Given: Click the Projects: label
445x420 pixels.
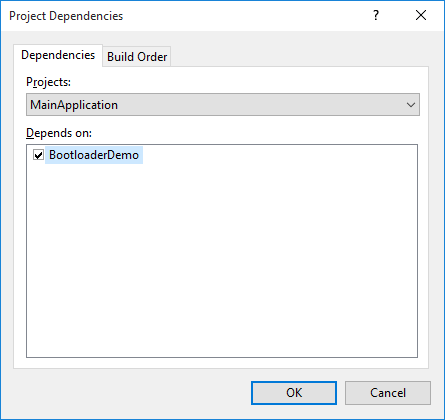Looking at the screenshot, I should (49, 82).
